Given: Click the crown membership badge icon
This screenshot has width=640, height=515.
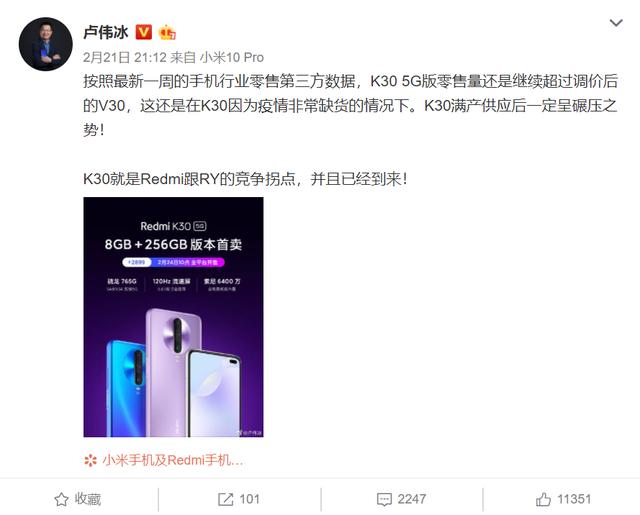Looking at the screenshot, I should [x=167, y=32].
